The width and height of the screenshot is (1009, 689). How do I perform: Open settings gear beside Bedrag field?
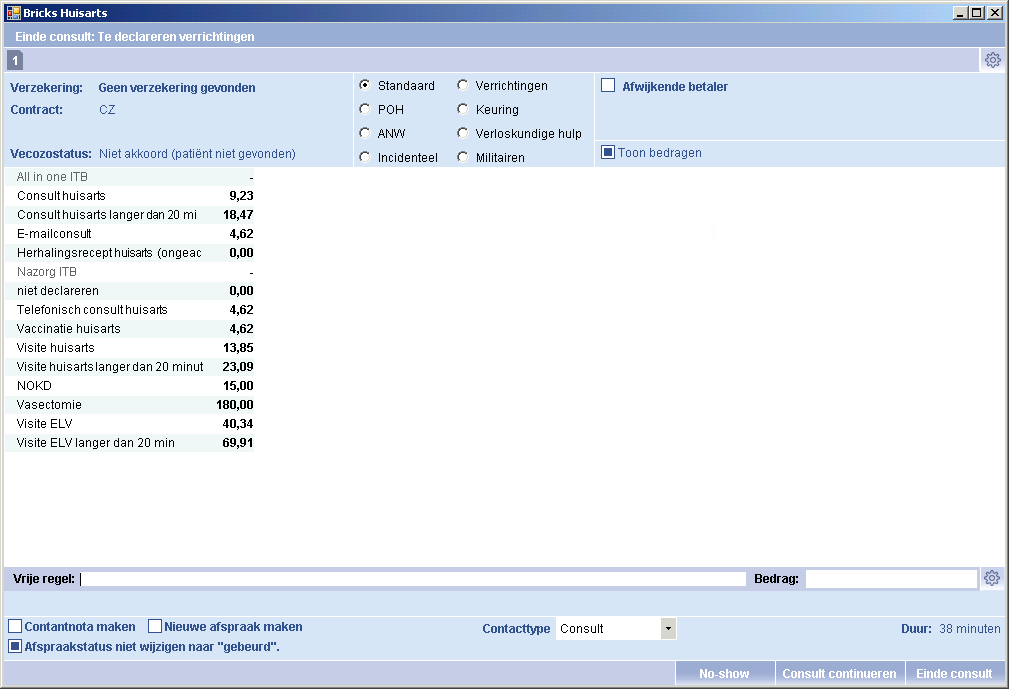[992, 578]
